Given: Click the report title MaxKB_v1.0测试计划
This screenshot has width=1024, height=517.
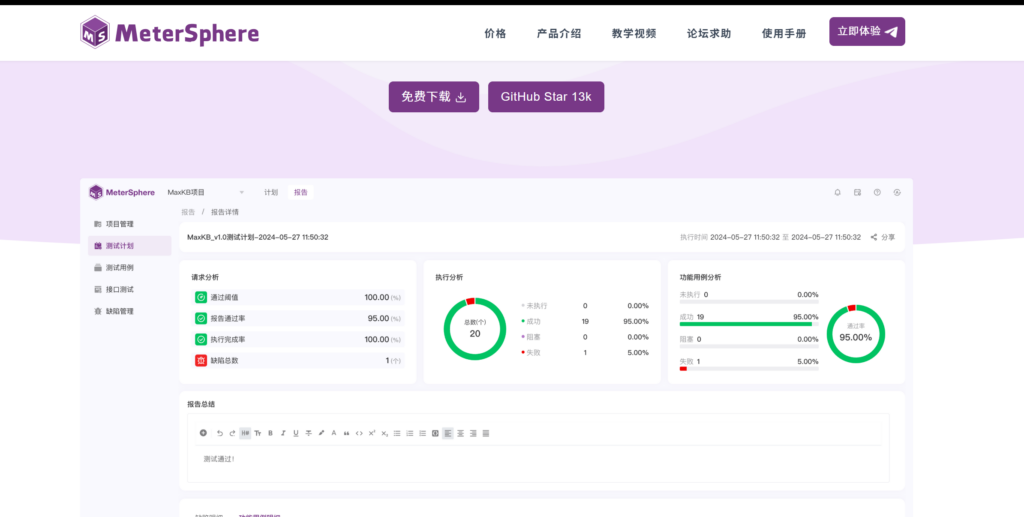Looking at the screenshot, I should pyautogui.click(x=258, y=237).
